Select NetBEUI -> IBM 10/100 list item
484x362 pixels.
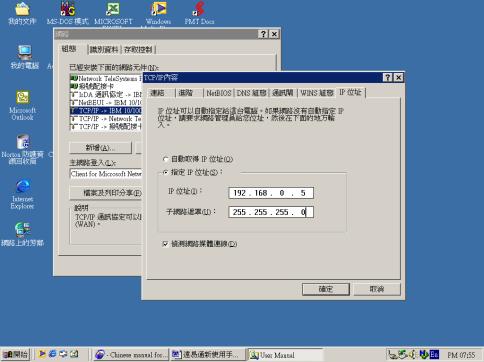pos(106,102)
